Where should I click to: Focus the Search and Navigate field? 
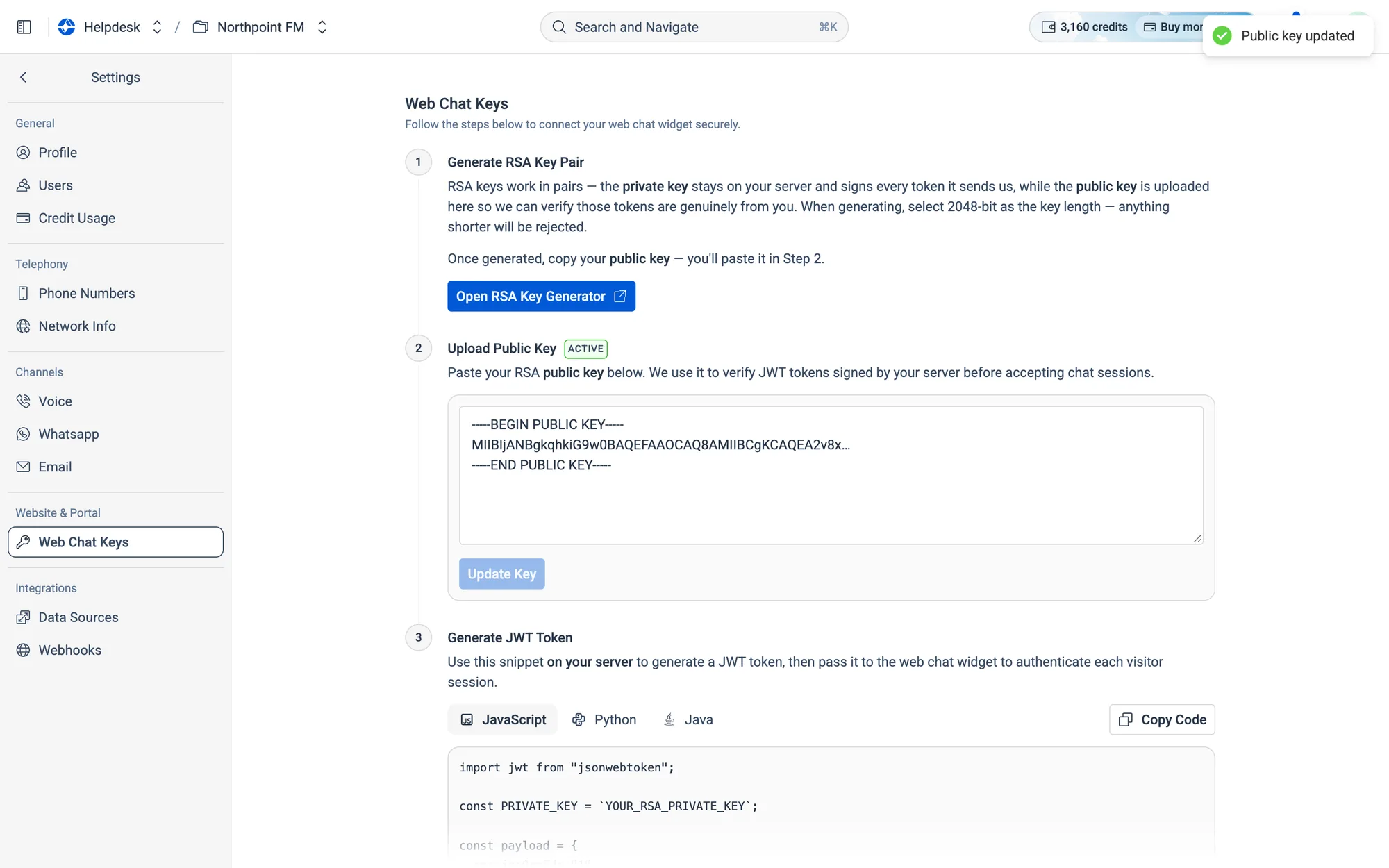[x=694, y=27]
